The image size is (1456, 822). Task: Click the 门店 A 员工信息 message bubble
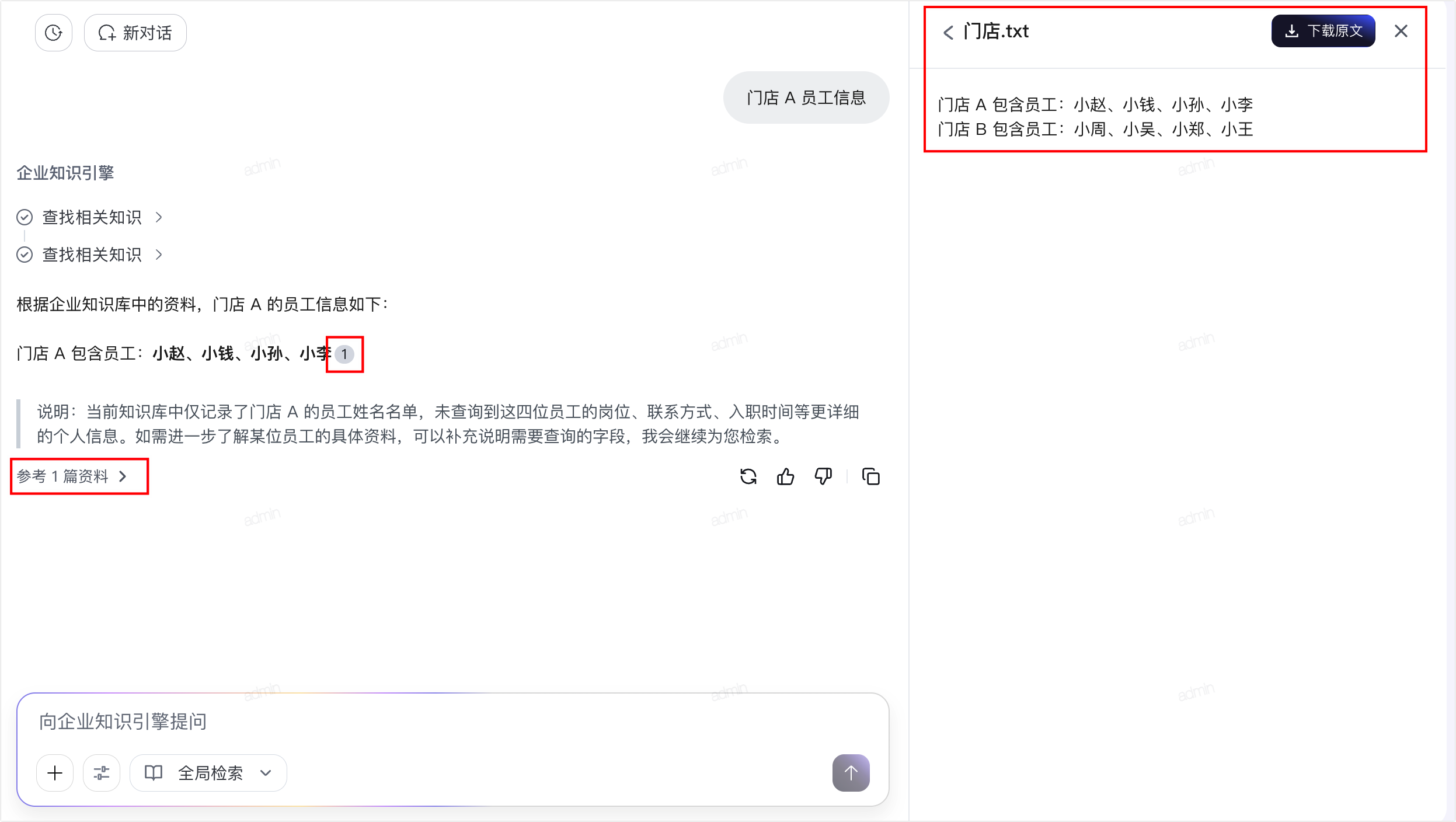click(x=806, y=97)
